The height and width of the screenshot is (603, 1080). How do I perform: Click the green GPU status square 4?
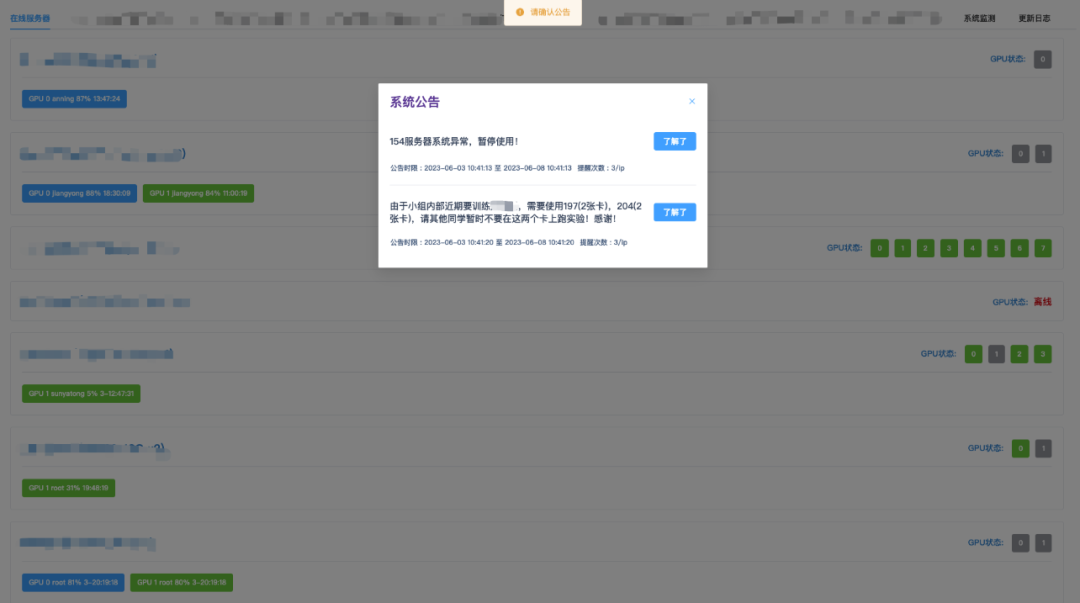pos(973,248)
